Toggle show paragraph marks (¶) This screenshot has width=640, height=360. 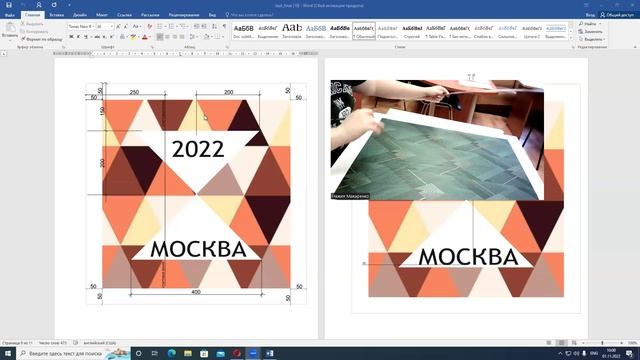pyautogui.click(x=224, y=27)
